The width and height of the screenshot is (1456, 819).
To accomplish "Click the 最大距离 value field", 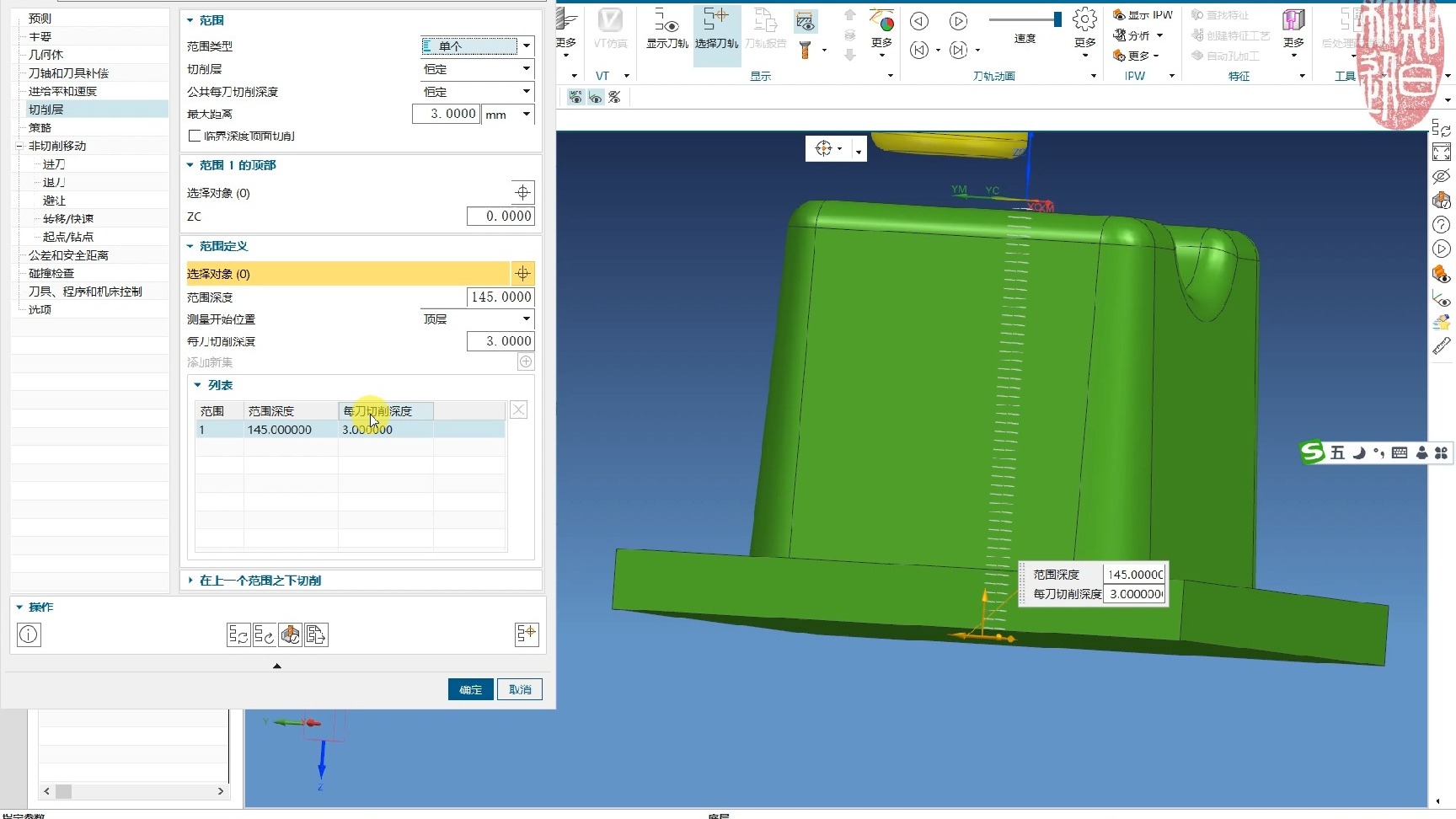I will pos(446,114).
